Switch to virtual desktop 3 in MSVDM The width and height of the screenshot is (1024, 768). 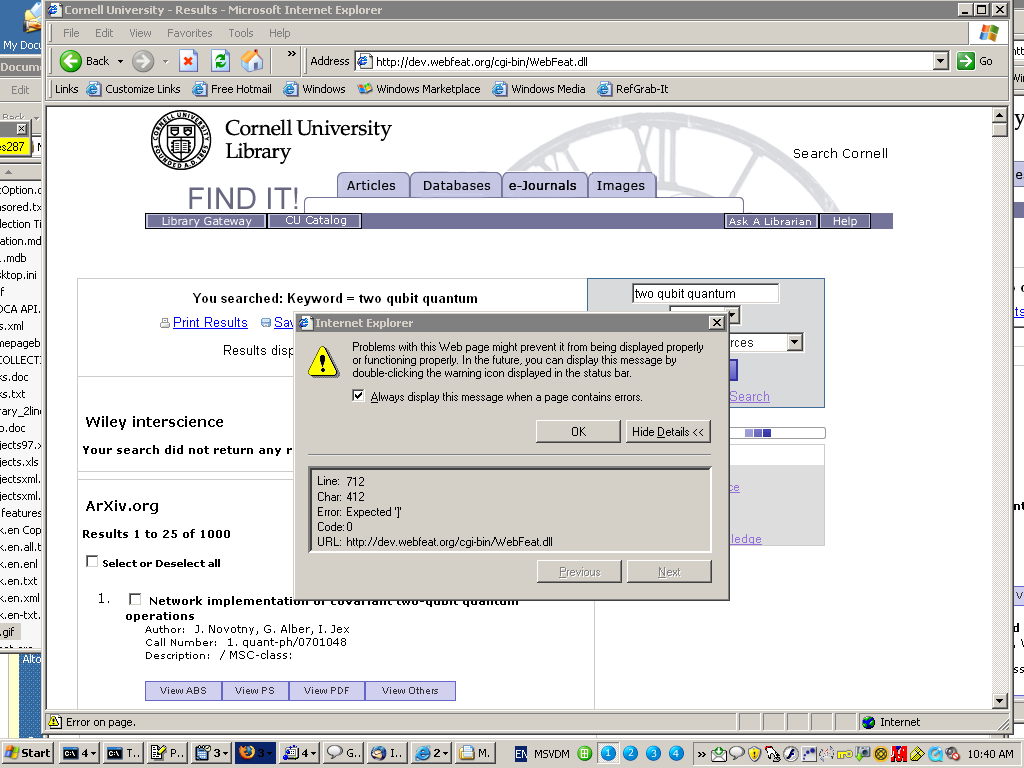653,753
